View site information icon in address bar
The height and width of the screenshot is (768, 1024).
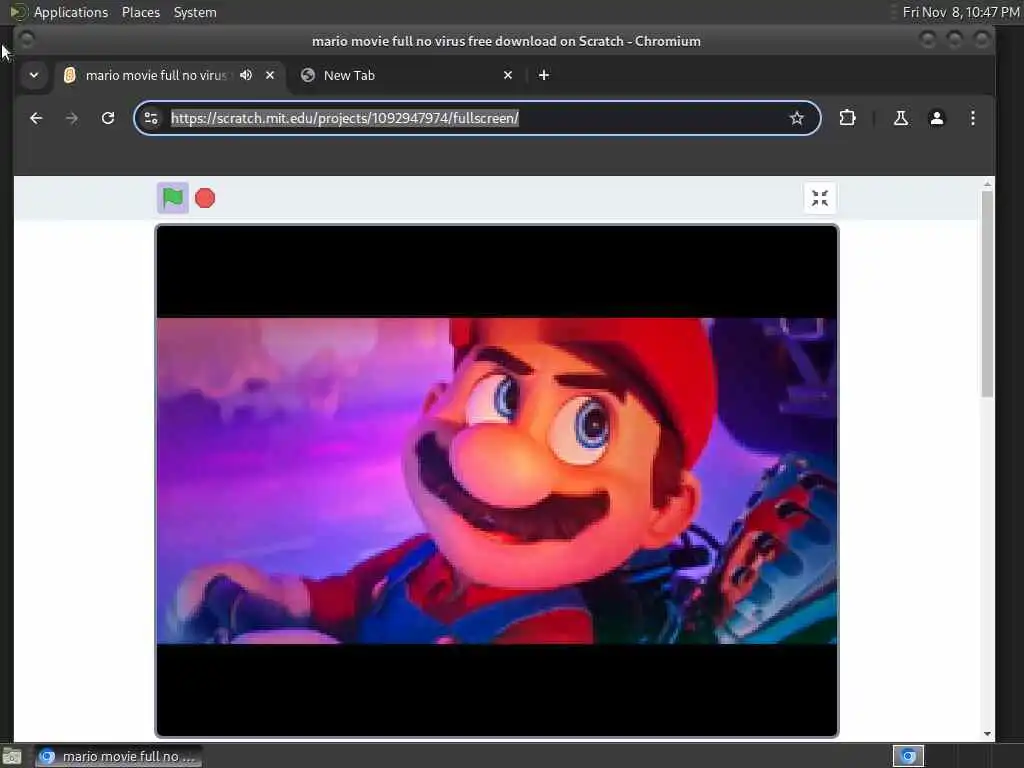[x=151, y=118]
